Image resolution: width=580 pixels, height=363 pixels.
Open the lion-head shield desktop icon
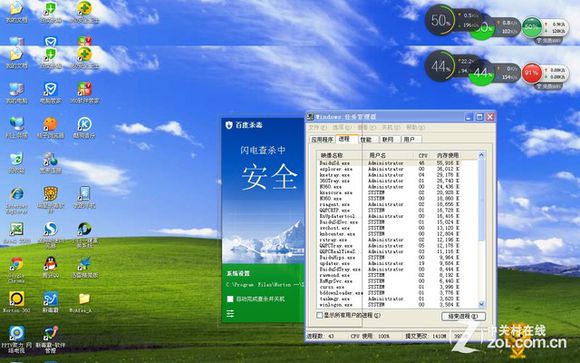[50, 194]
